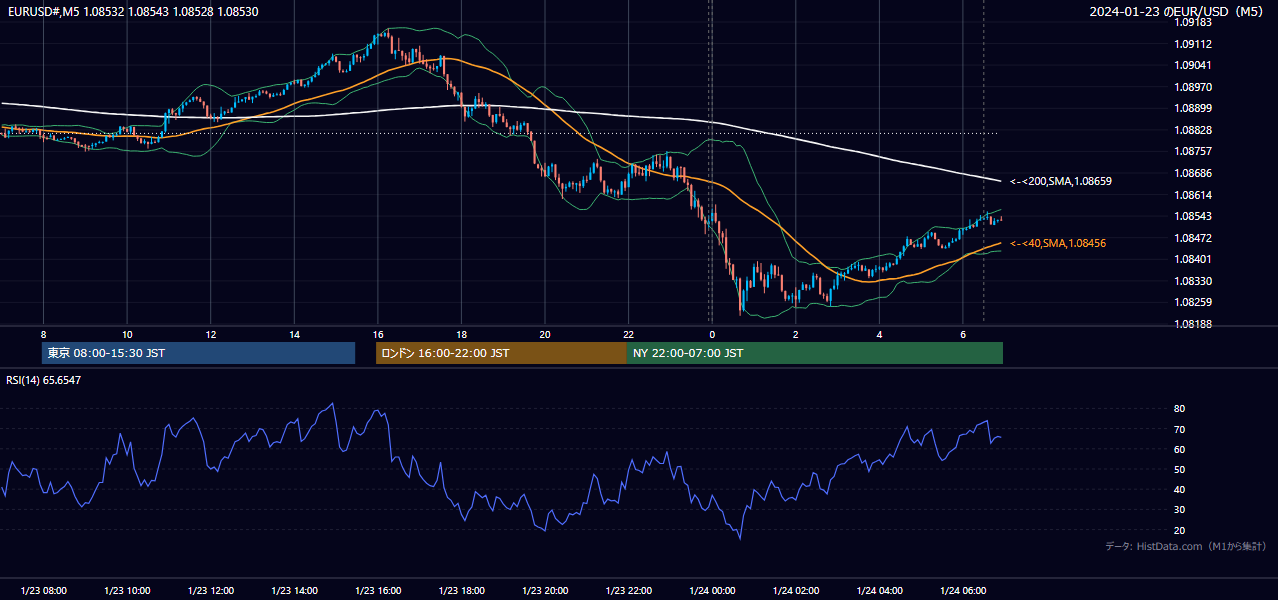The image size is (1278, 600).
Task: Click RSI scale value 70
Action: [1179, 430]
